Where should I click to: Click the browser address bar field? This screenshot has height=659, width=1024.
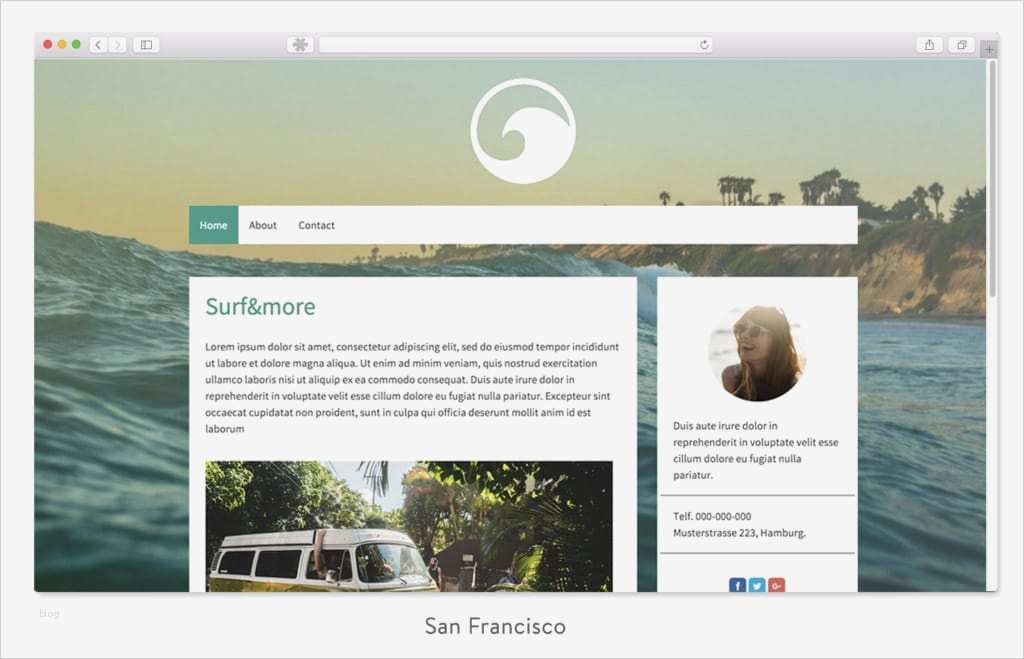tap(515, 44)
